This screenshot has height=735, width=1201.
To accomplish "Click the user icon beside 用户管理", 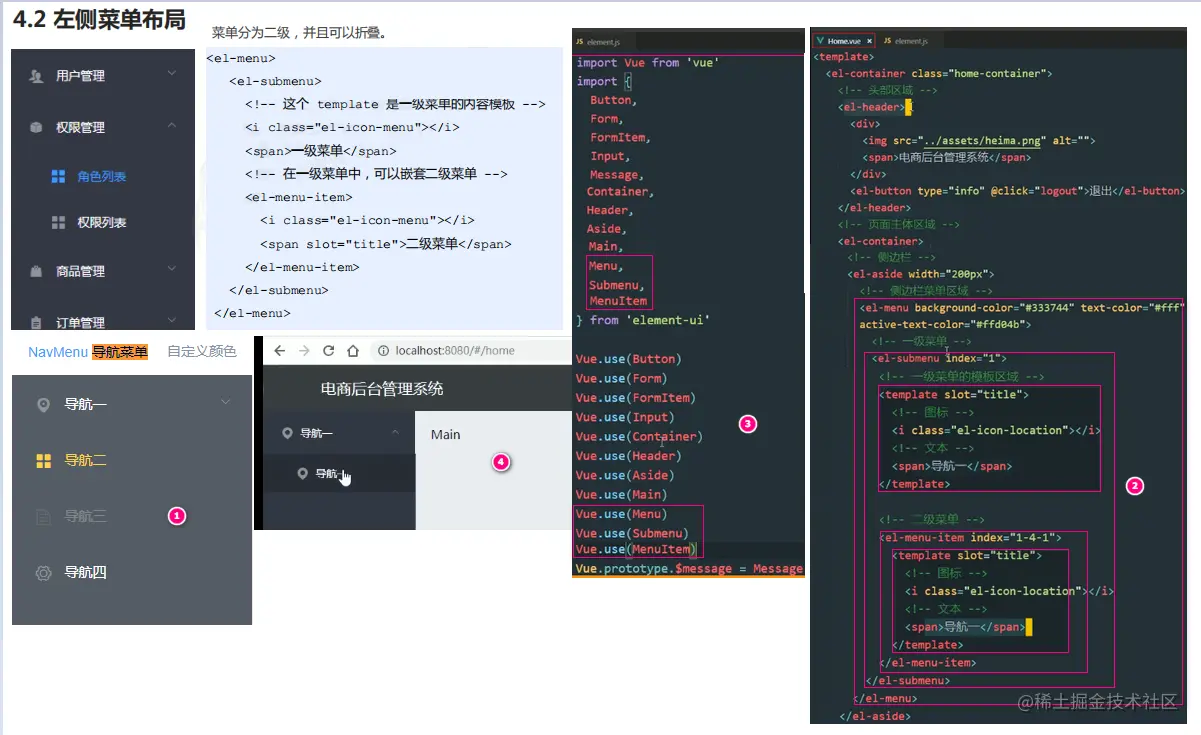I will (x=36, y=76).
